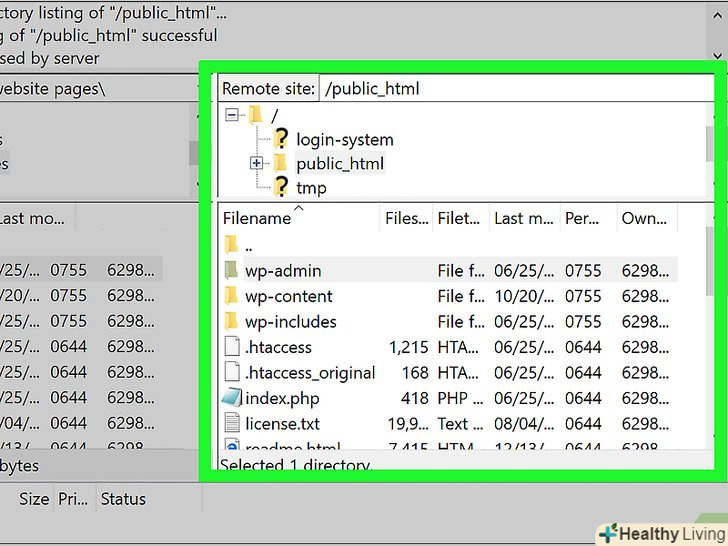Click the remote file list vertical scrollbar
The image size is (728, 546).
pyautogui.click(x=710, y=261)
